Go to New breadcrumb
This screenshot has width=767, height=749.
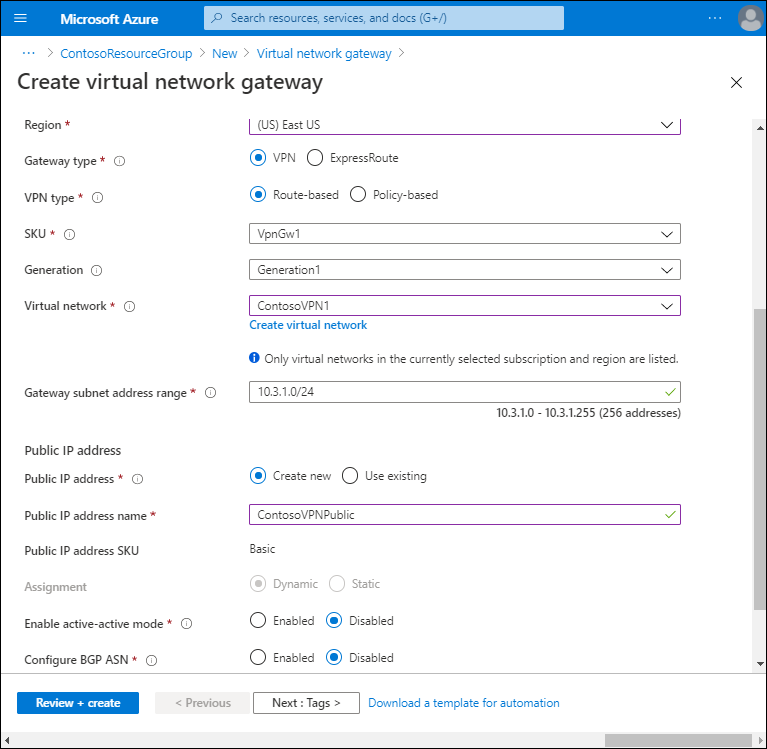[x=225, y=53]
